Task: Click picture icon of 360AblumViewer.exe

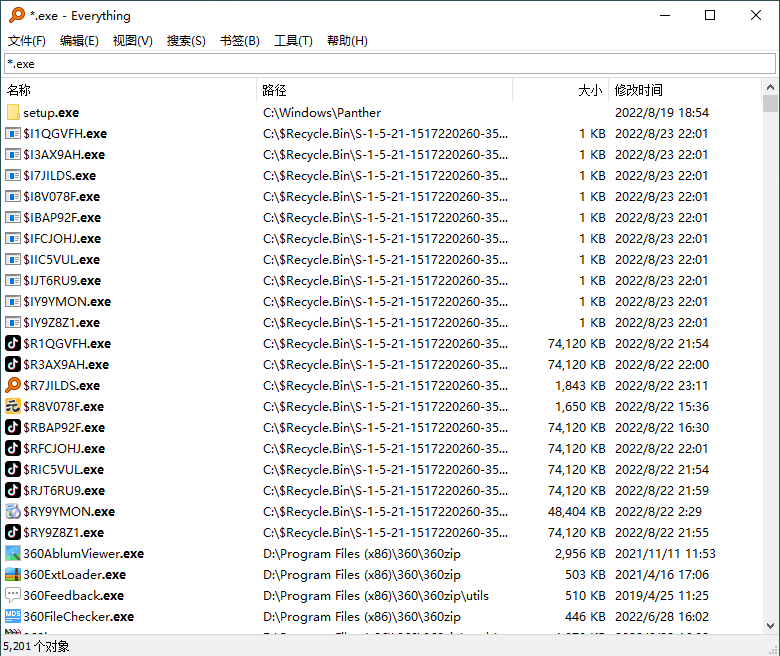Action: pos(13,553)
